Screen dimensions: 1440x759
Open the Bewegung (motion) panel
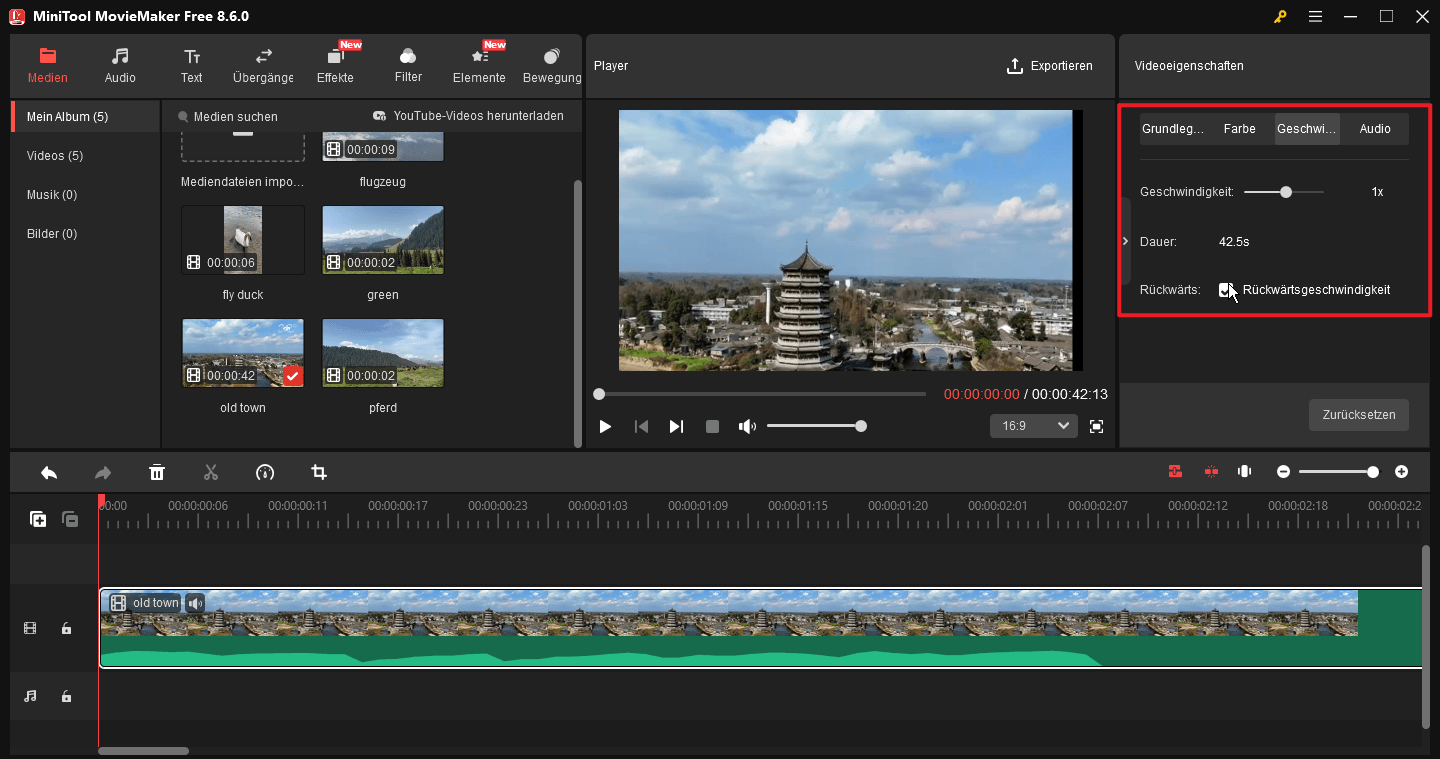pos(551,65)
